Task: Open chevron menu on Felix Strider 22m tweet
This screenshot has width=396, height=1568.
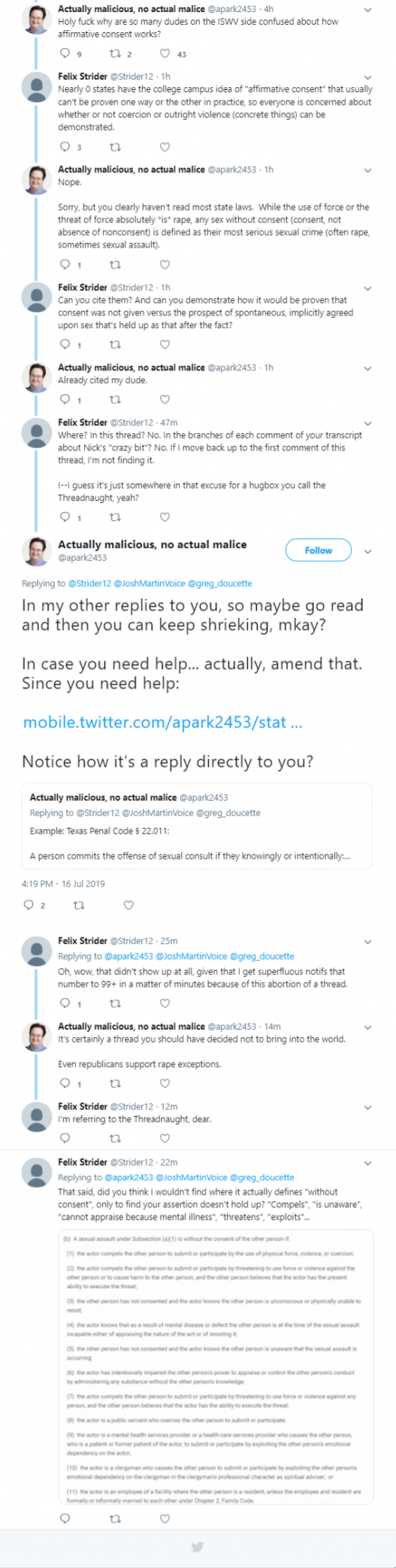Action: 367,1163
